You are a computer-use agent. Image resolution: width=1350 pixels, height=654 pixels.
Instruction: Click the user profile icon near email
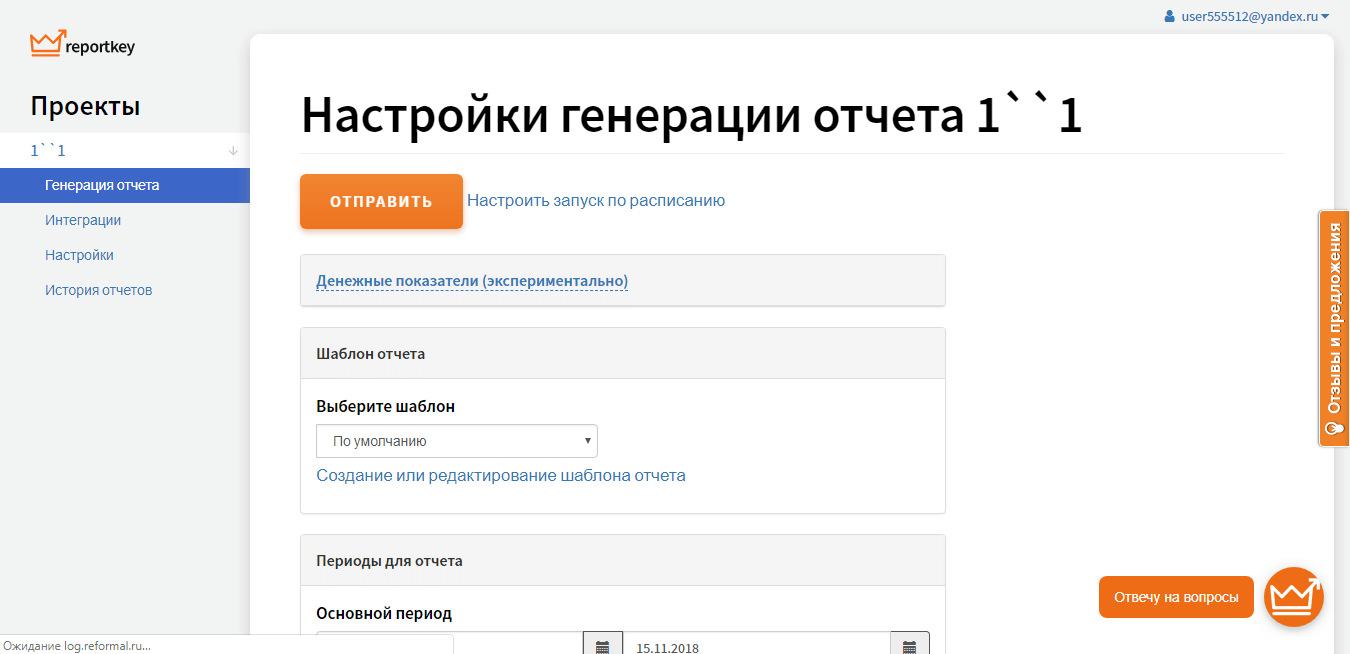pos(1169,16)
